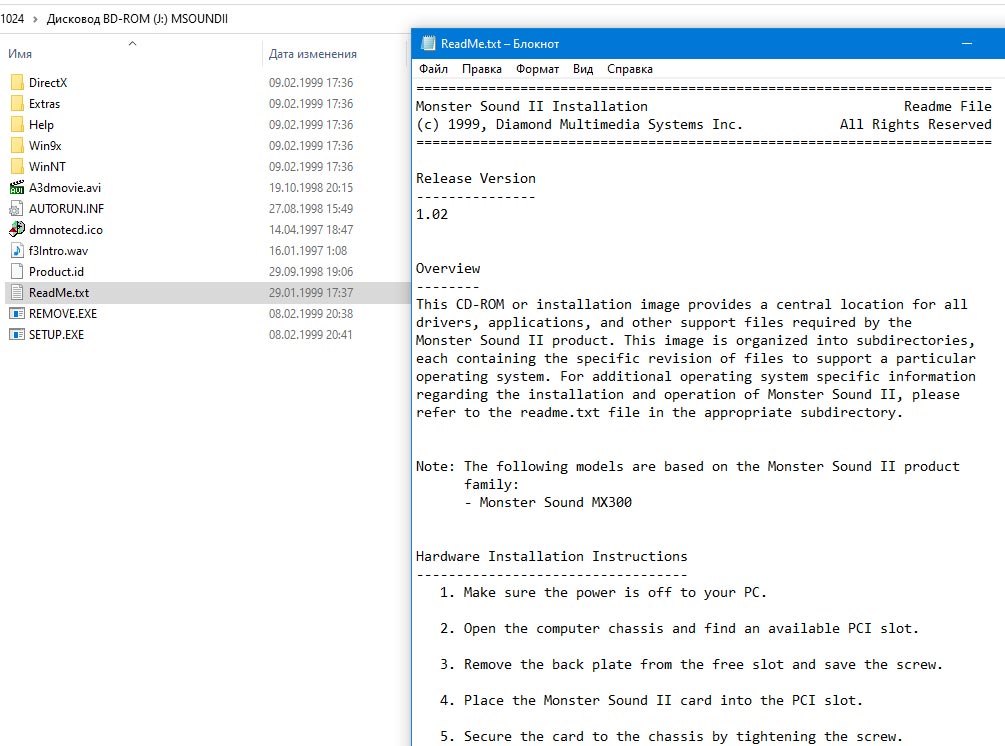Image resolution: width=1005 pixels, height=746 pixels.
Task: Click the Win9x folder icon
Action: 17,145
